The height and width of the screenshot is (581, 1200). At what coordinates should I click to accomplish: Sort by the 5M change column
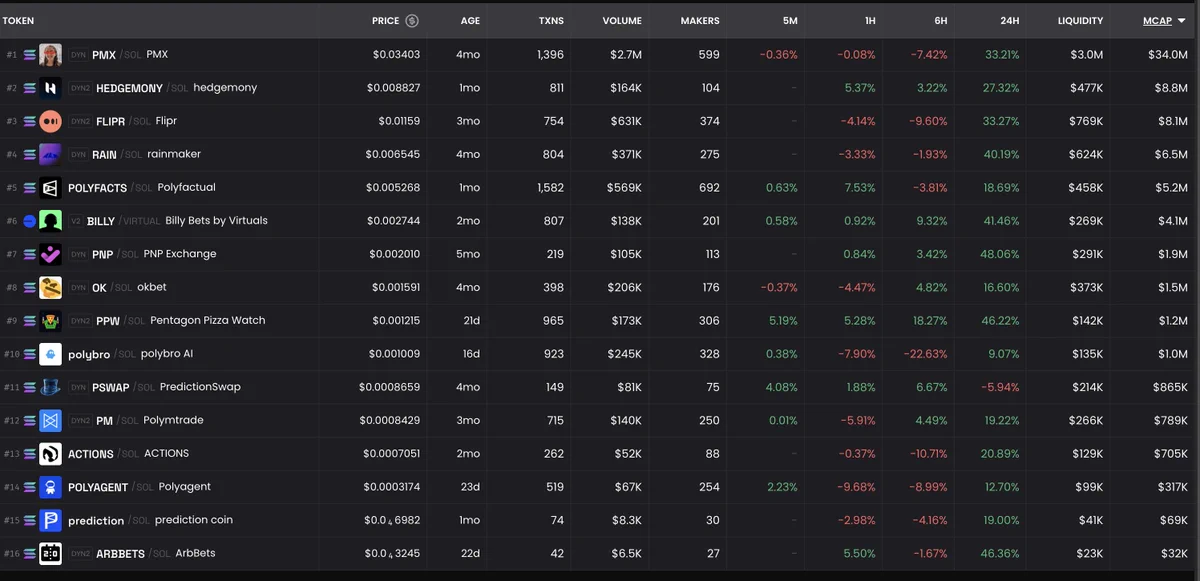click(790, 21)
